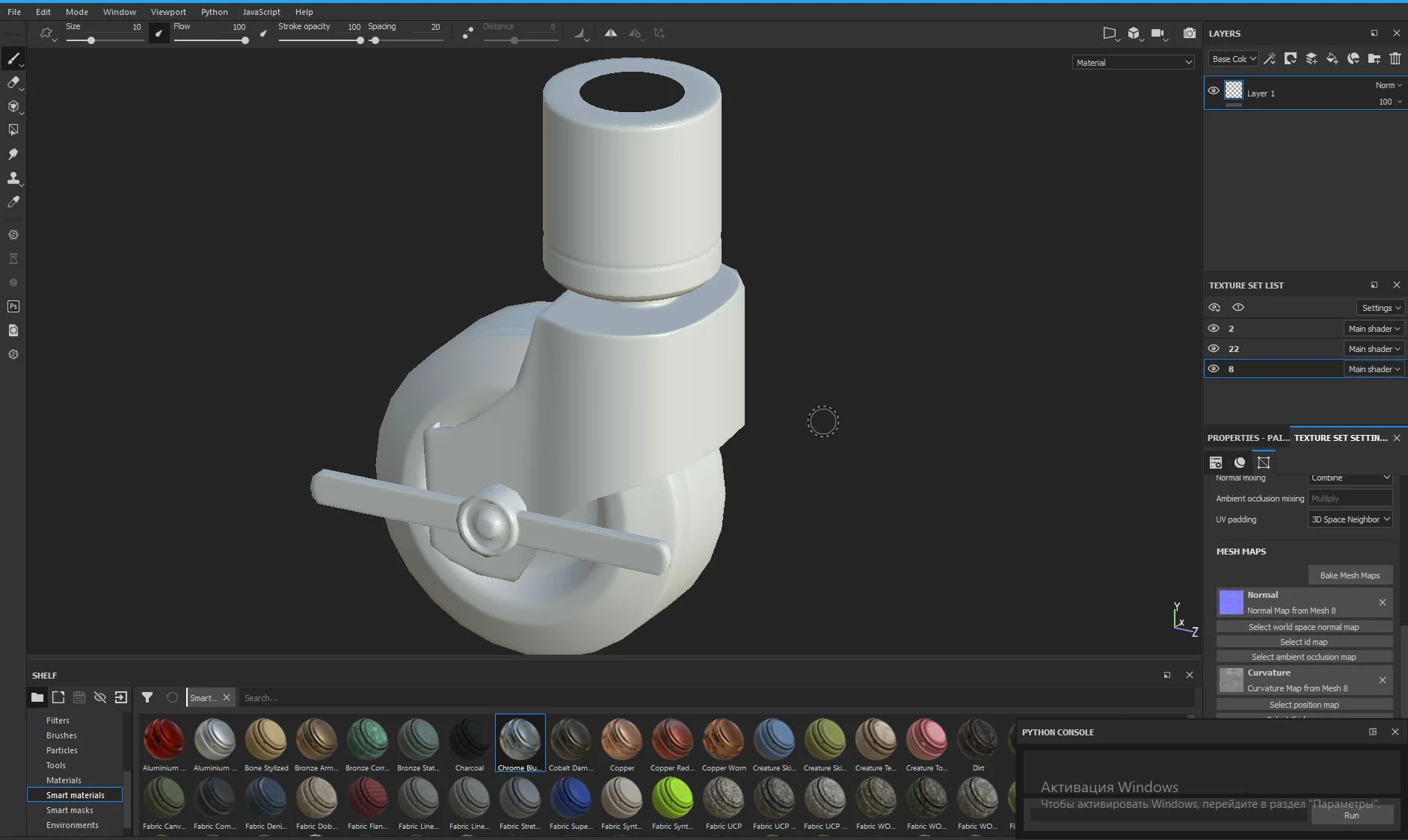Click the shelf Search field

pyautogui.click(x=716, y=698)
